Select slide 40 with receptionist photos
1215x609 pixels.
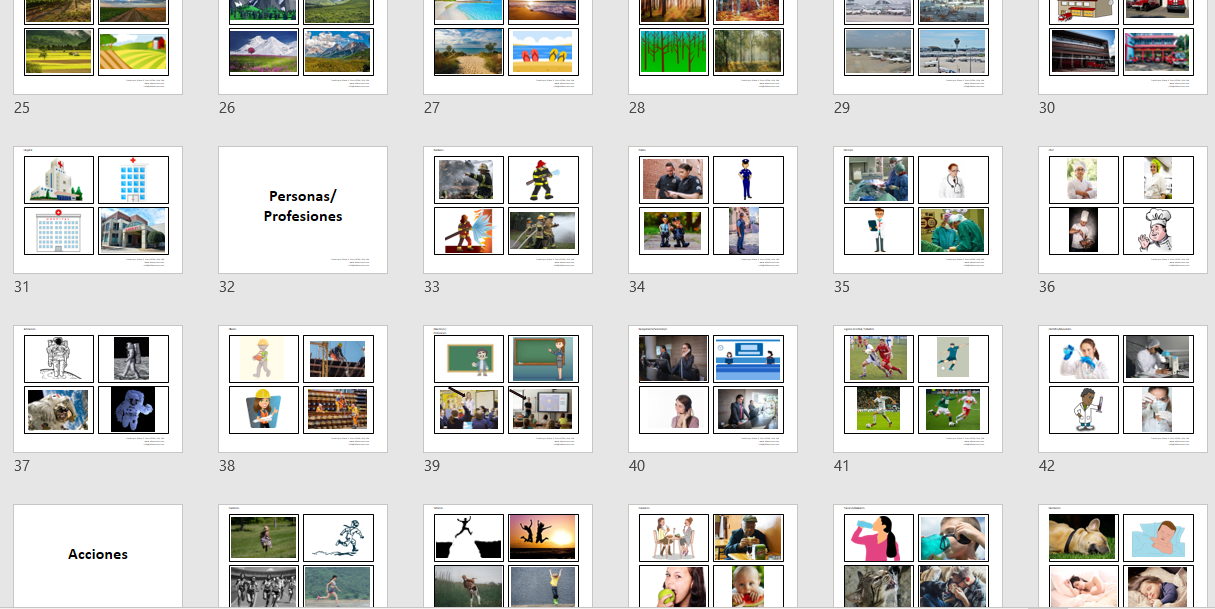point(713,389)
